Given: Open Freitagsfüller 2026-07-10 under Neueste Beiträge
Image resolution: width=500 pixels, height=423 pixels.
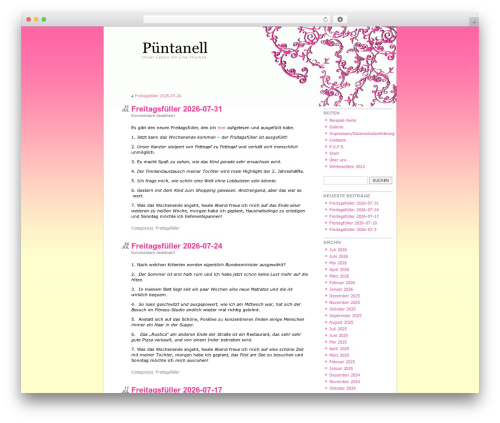Looking at the screenshot, I should pyautogui.click(x=353, y=223).
